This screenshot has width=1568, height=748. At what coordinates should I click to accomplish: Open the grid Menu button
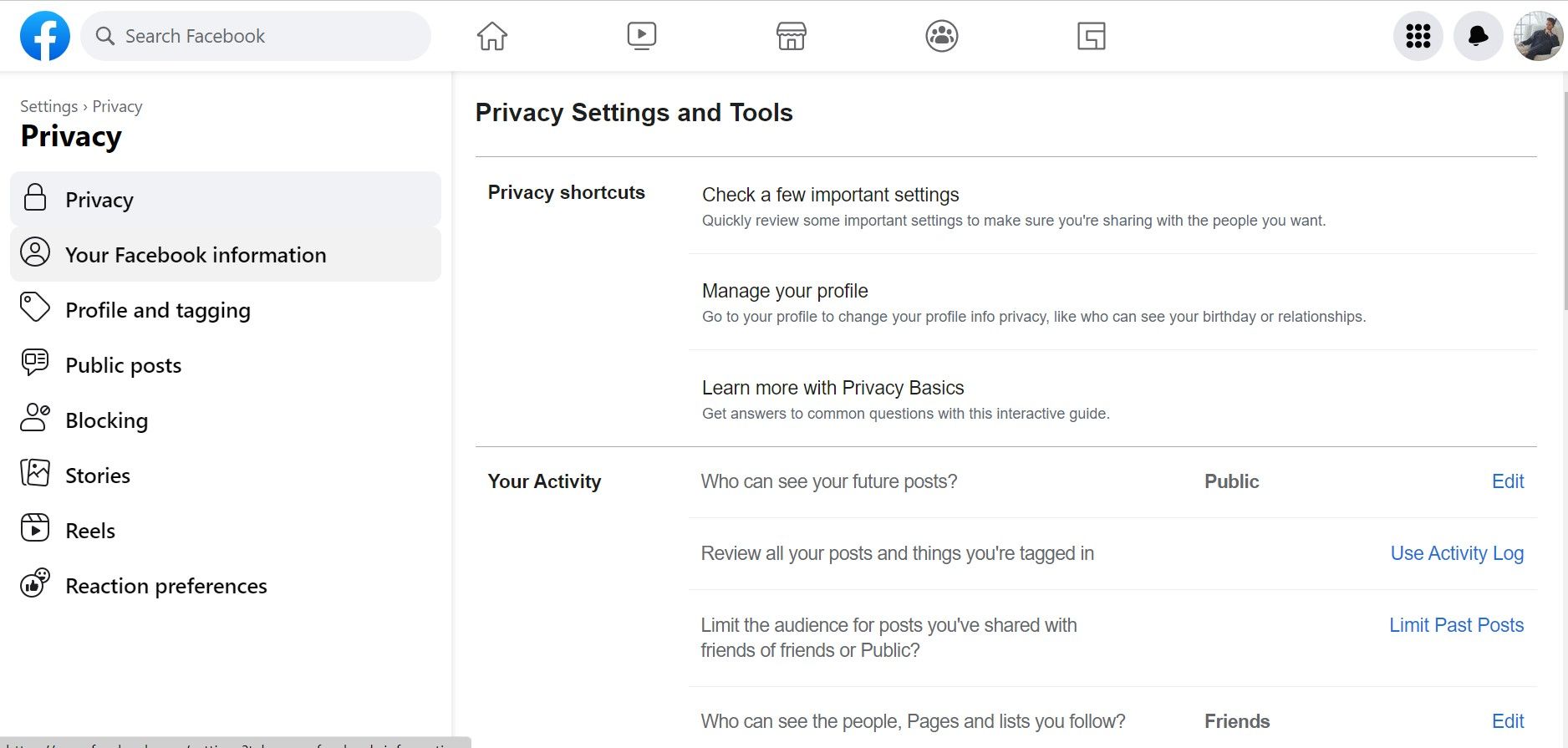coord(1418,36)
